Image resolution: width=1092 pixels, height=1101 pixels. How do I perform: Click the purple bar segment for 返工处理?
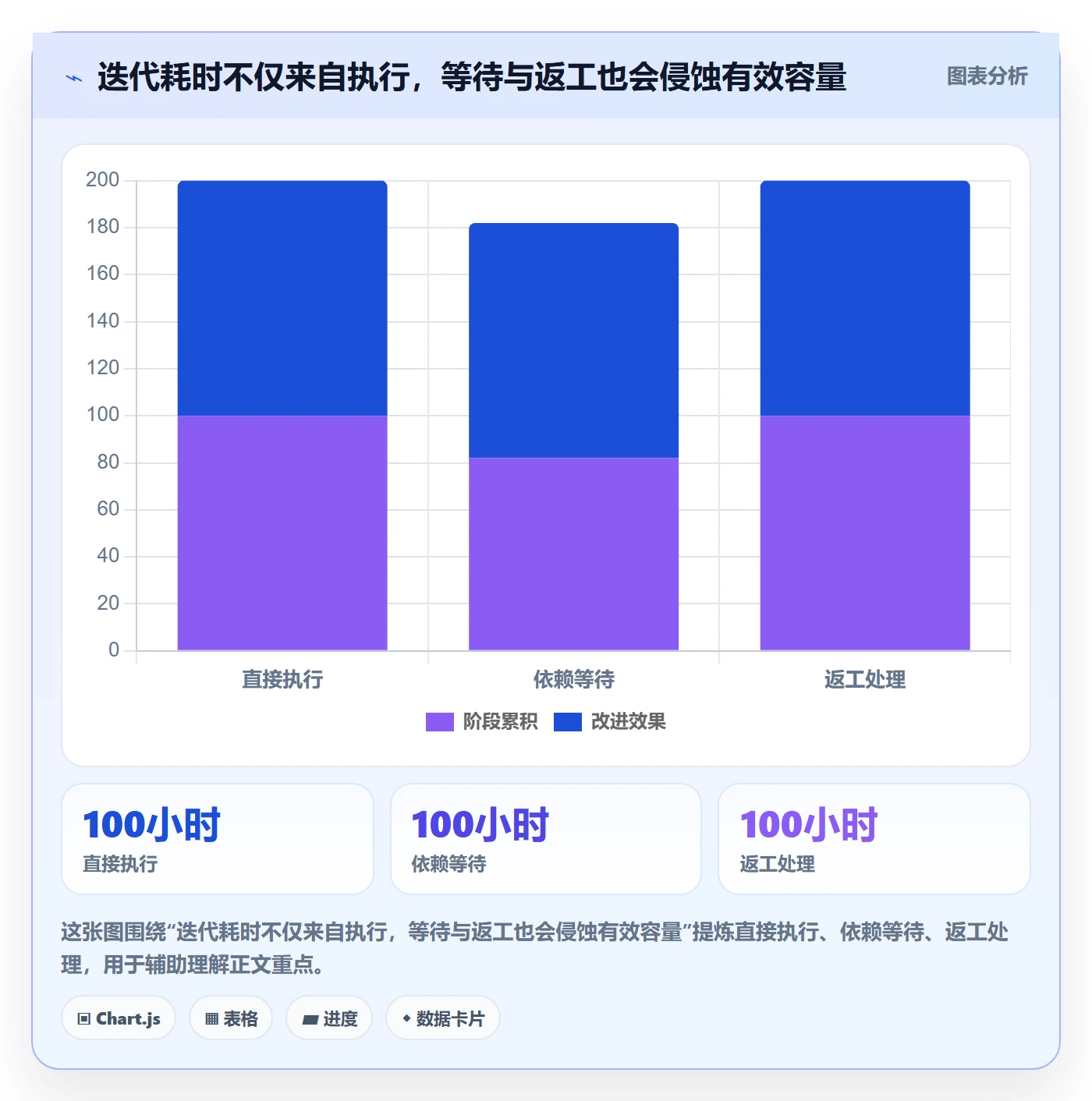[865, 533]
